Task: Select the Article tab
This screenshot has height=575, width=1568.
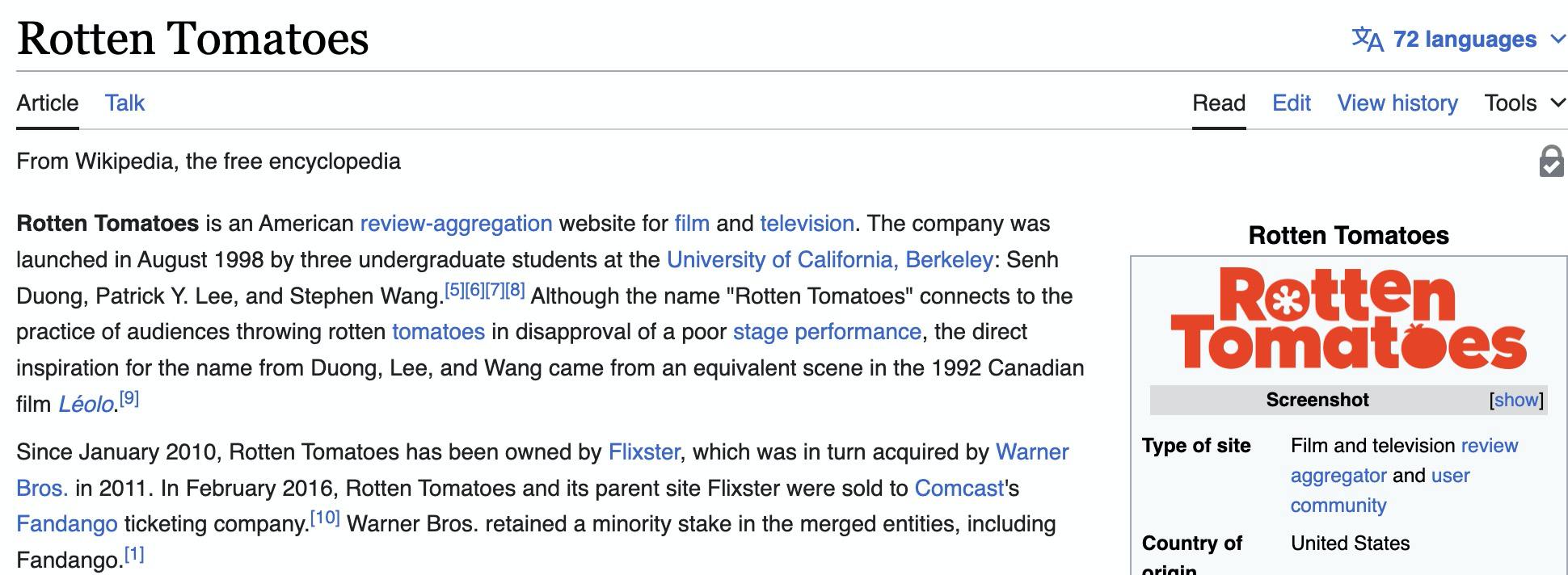Action: coord(48,103)
